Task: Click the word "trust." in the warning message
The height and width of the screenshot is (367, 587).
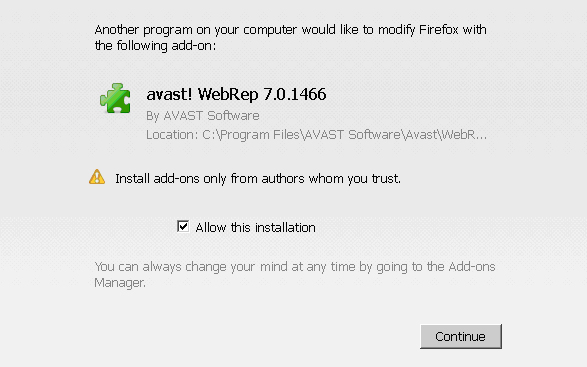Action: 386,179
